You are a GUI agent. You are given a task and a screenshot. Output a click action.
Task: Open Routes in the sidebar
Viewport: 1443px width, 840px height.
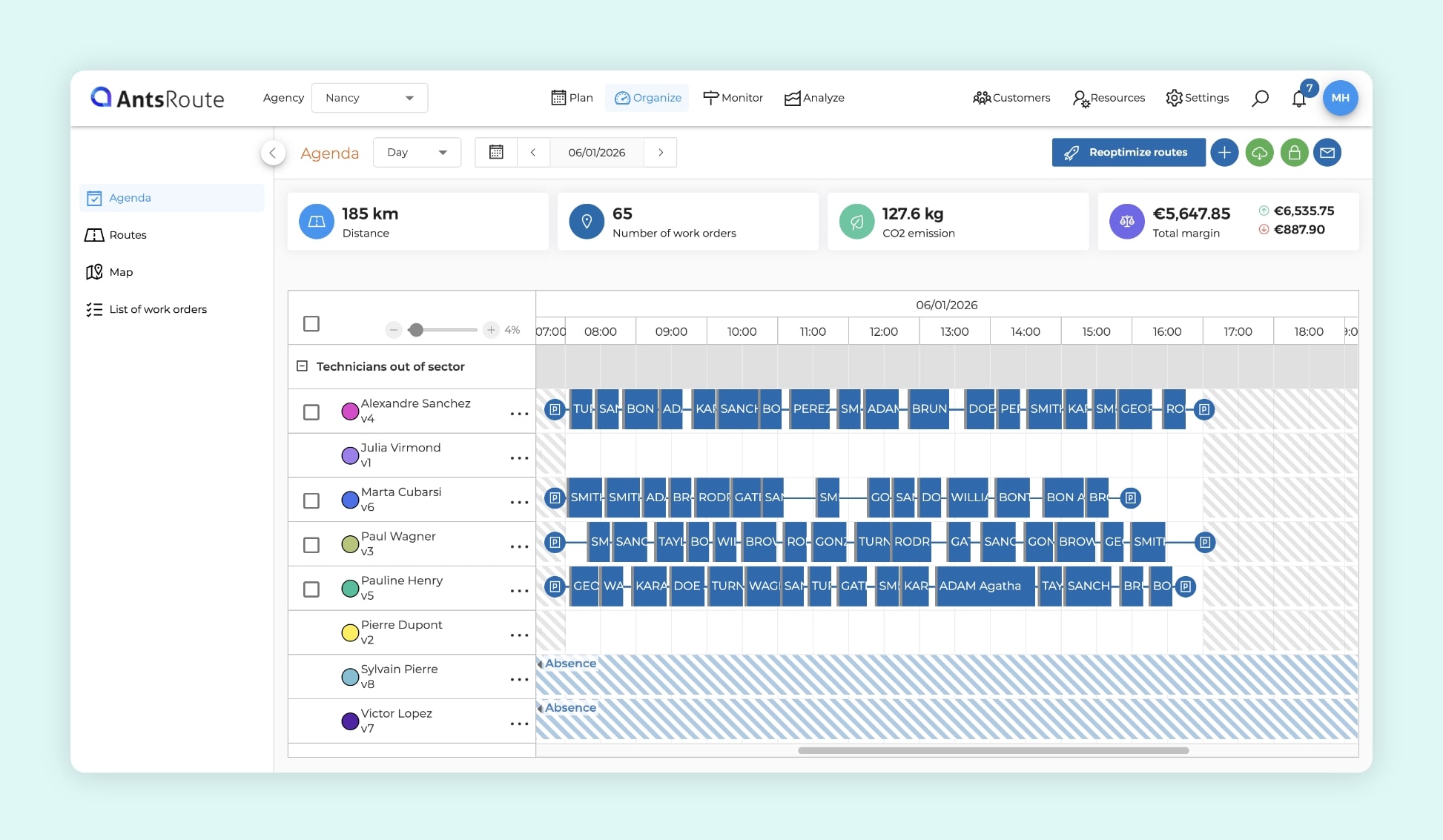tap(128, 235)
